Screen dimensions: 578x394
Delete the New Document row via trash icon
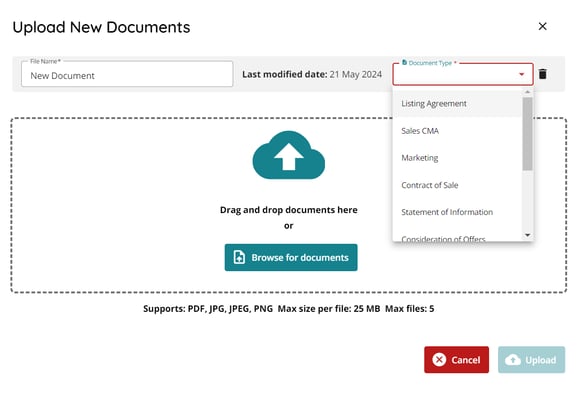542,74
